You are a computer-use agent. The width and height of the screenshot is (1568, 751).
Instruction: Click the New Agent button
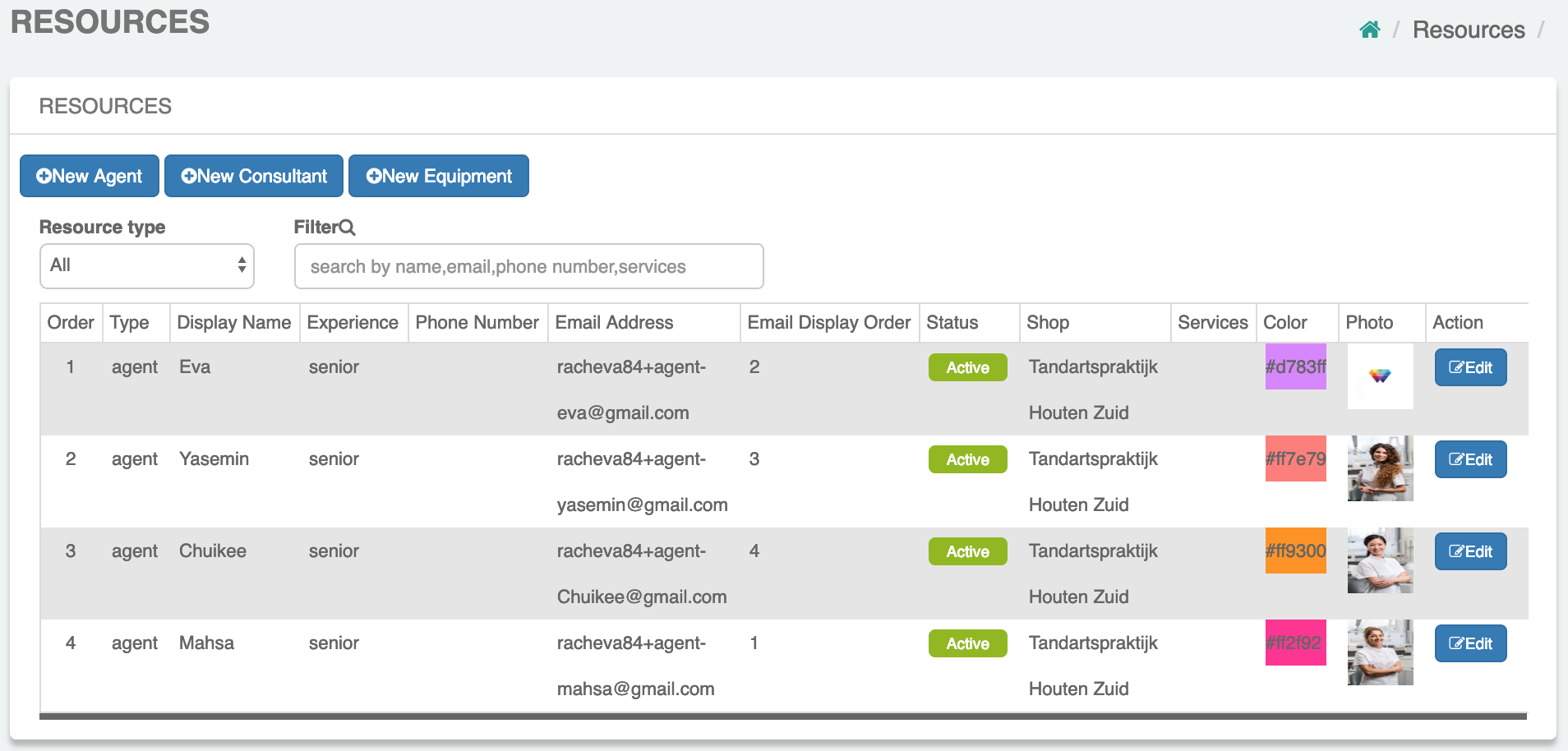(90, 176)
